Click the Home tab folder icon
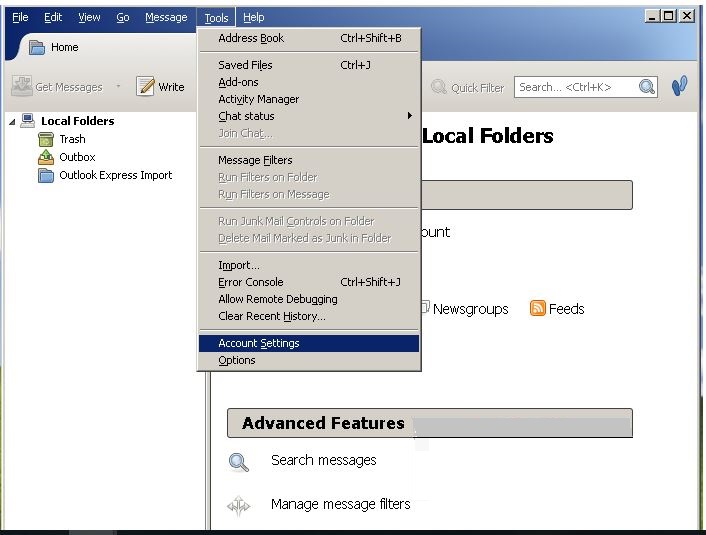The width and height of the screenshot is (706, 535). pyautogui.click(x=36, y=47)
